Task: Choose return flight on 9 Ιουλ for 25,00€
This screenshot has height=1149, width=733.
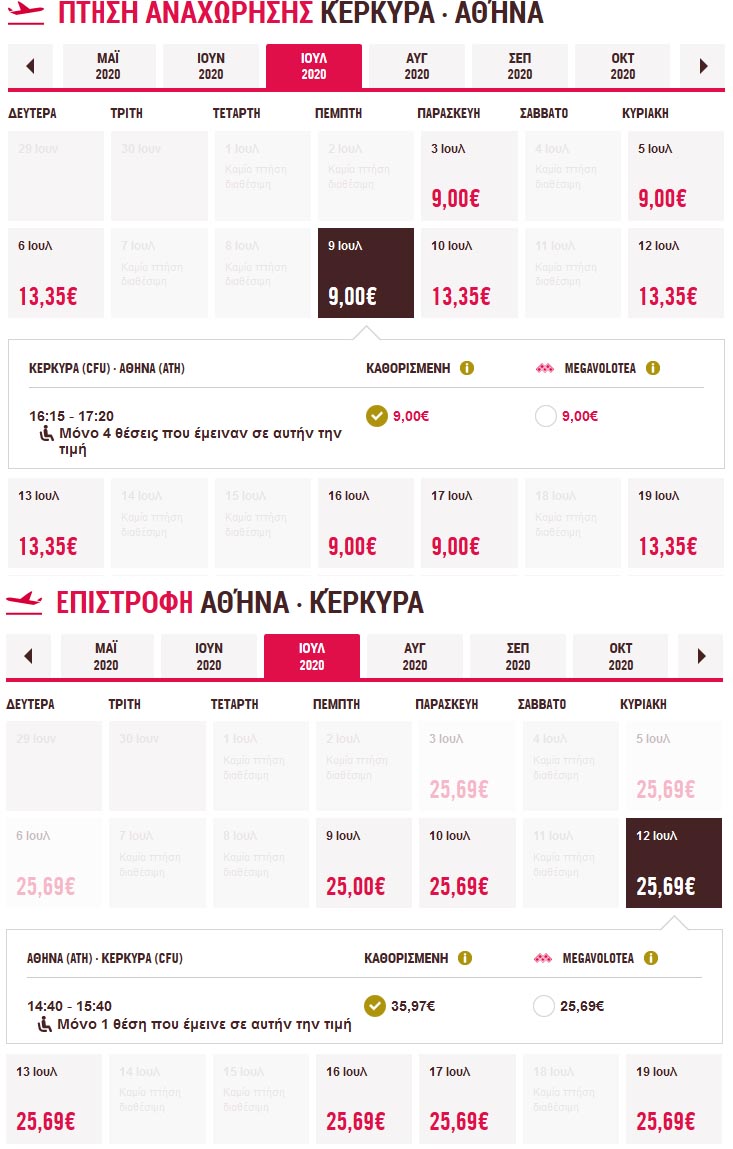Action: [x=363, y=863]
